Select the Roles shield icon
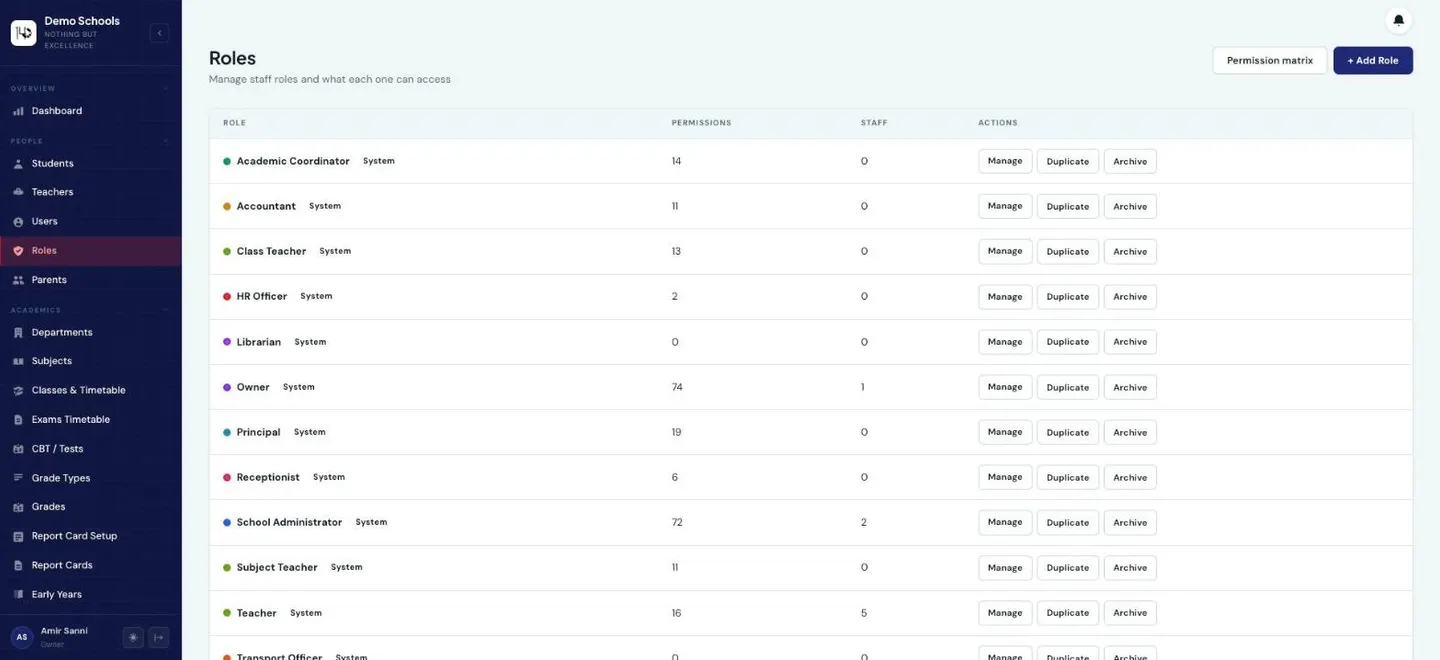Viewport: 1440px width, 660px height. tap(18, 251)
